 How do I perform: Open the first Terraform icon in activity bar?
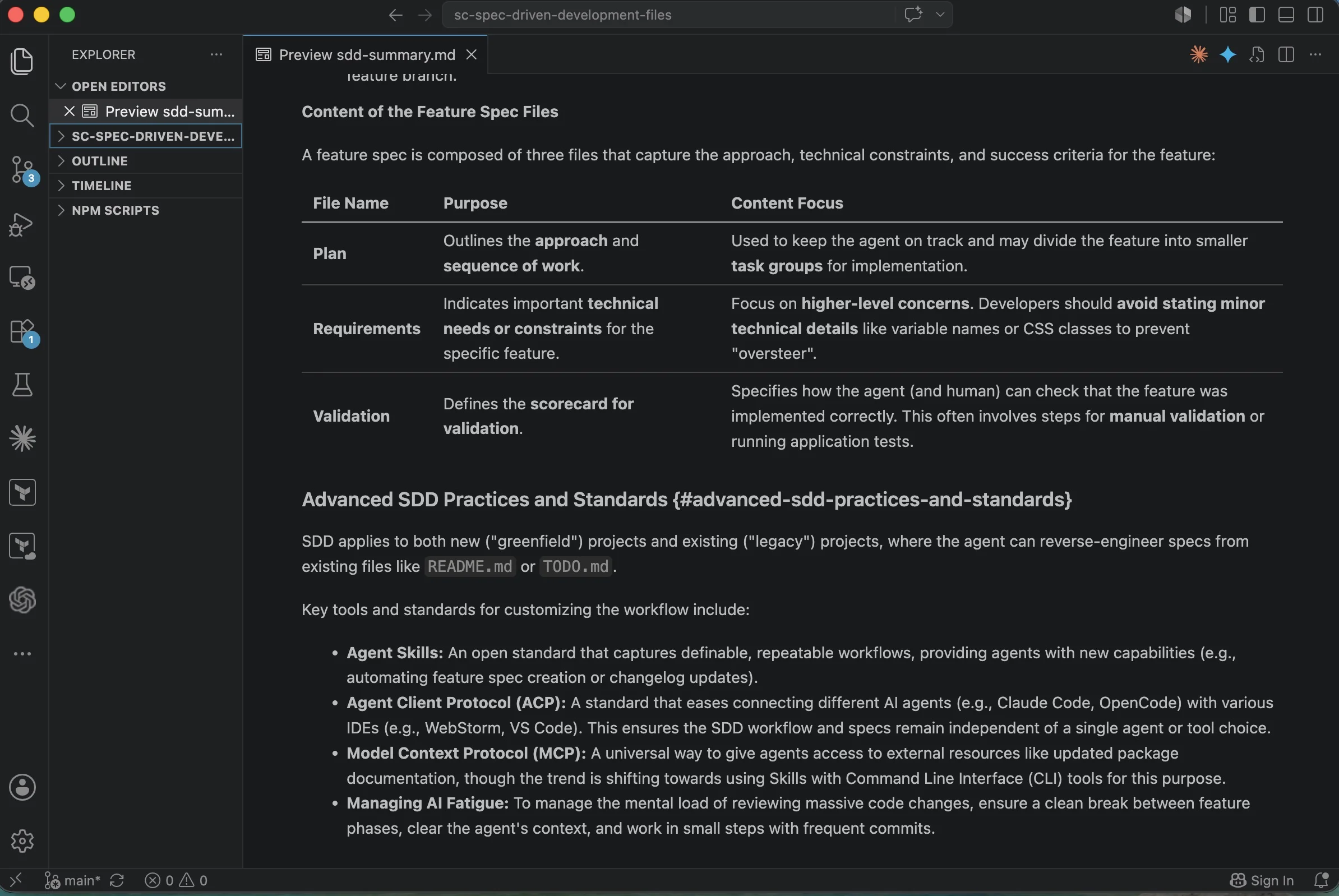pyautogui.click(x=22, y=492)
